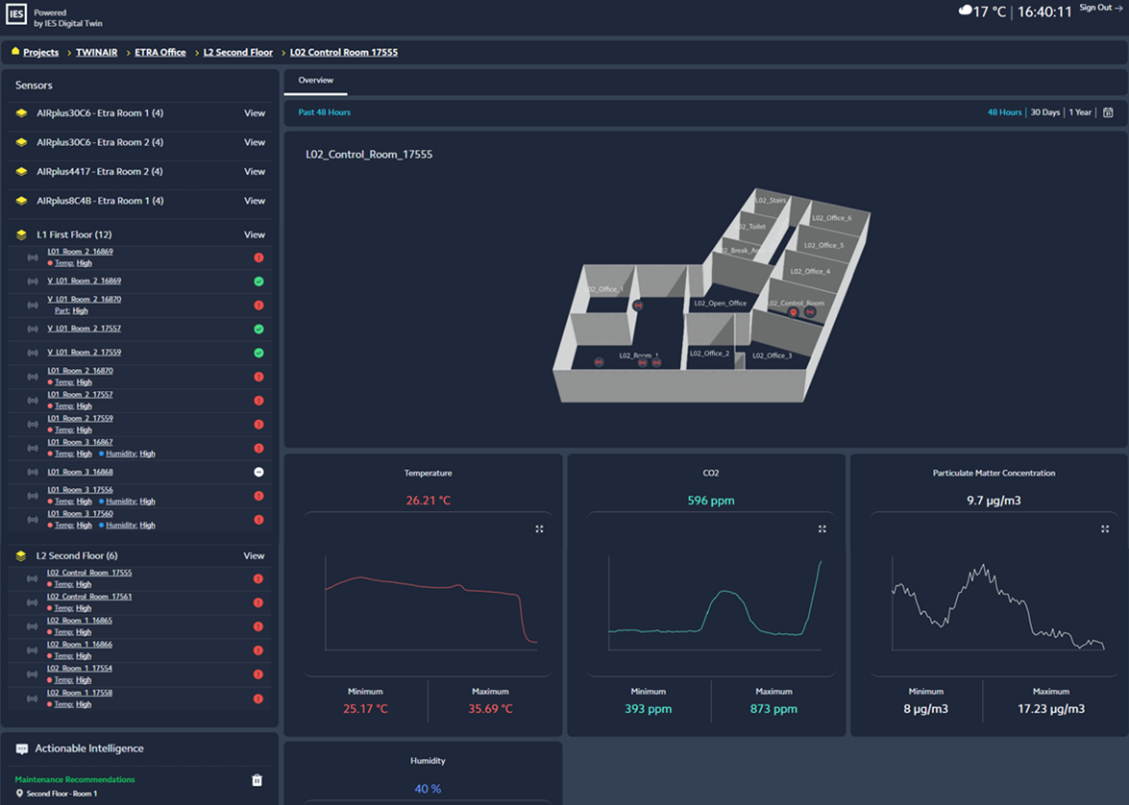
Task: Click the Past 48 Hours label
Action: (325, 112)
